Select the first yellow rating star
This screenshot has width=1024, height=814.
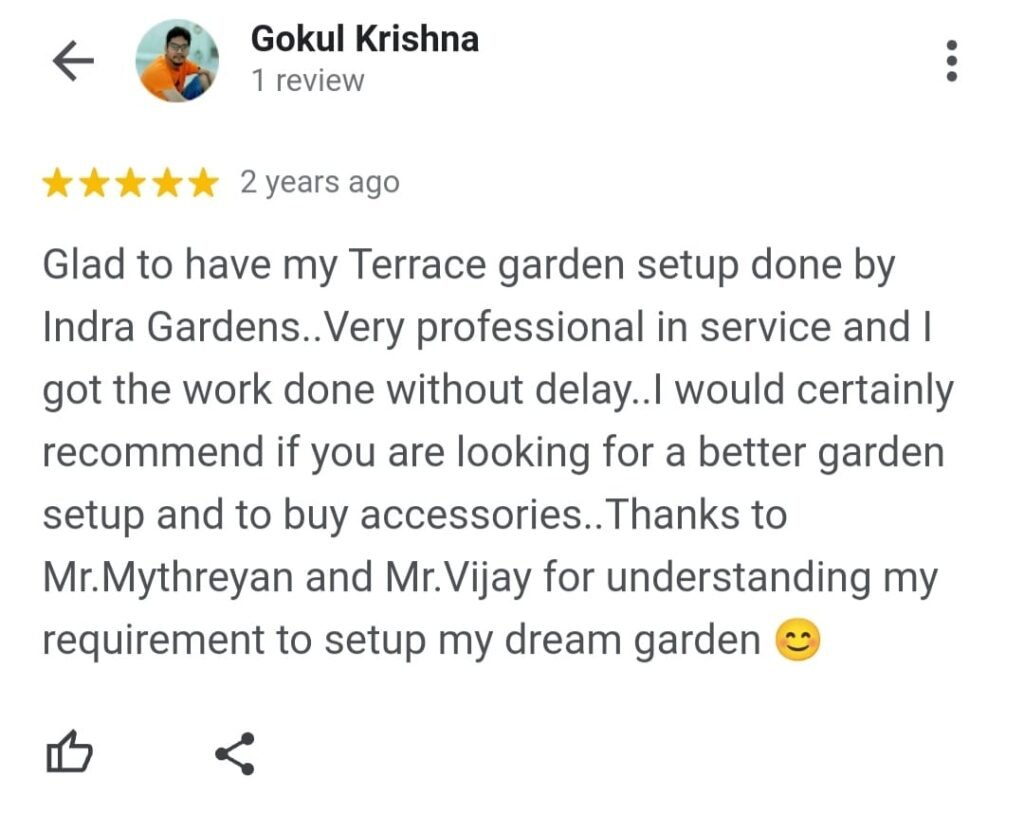click(x=57, y=183)
